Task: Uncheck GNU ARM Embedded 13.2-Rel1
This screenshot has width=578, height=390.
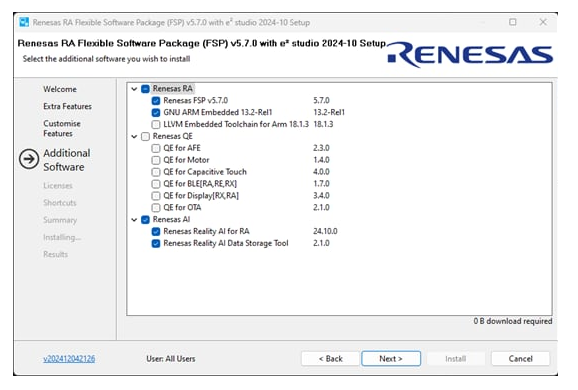Action: point(156,112)
